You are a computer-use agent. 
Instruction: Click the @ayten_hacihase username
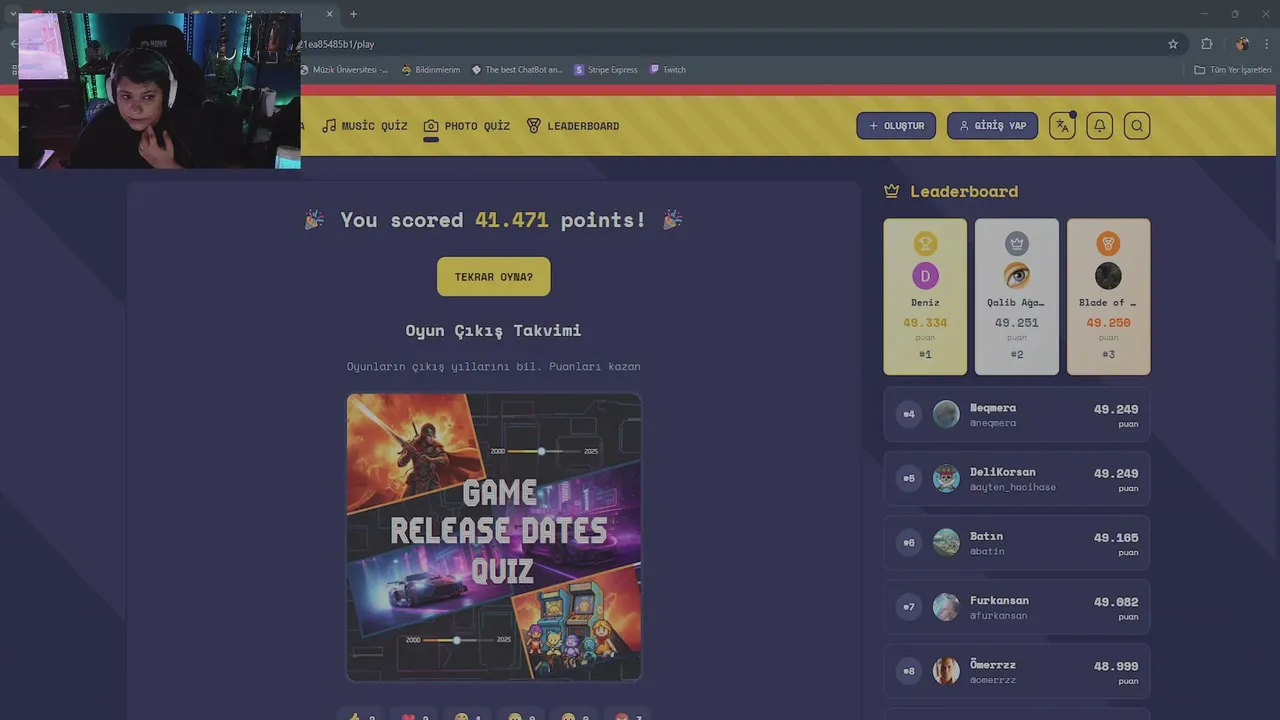[1013, 487]
